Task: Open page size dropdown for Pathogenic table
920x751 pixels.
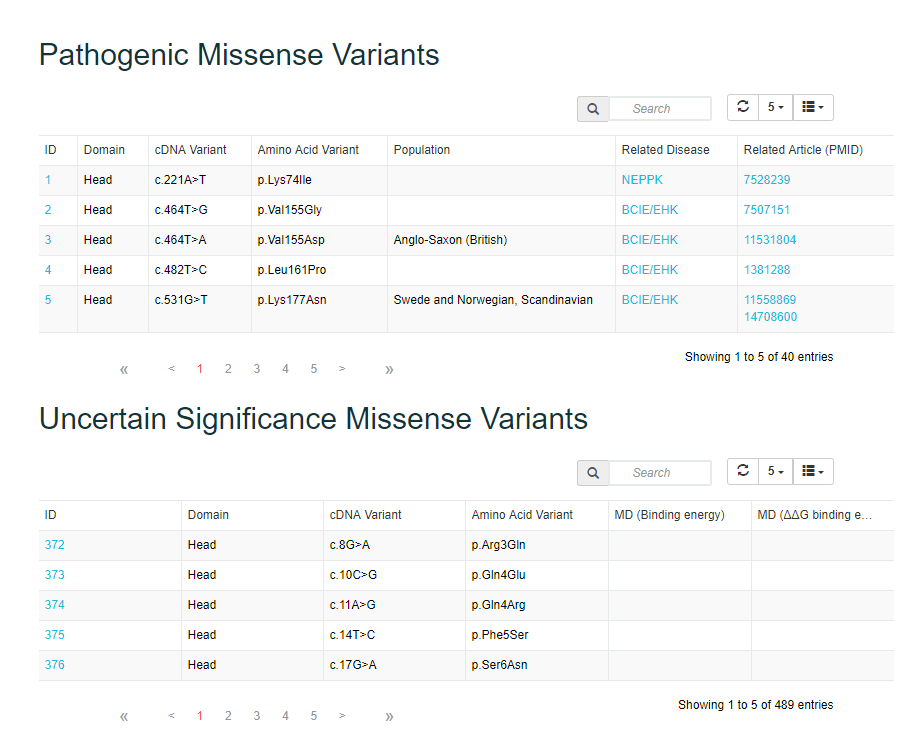Action: (775, 107)
